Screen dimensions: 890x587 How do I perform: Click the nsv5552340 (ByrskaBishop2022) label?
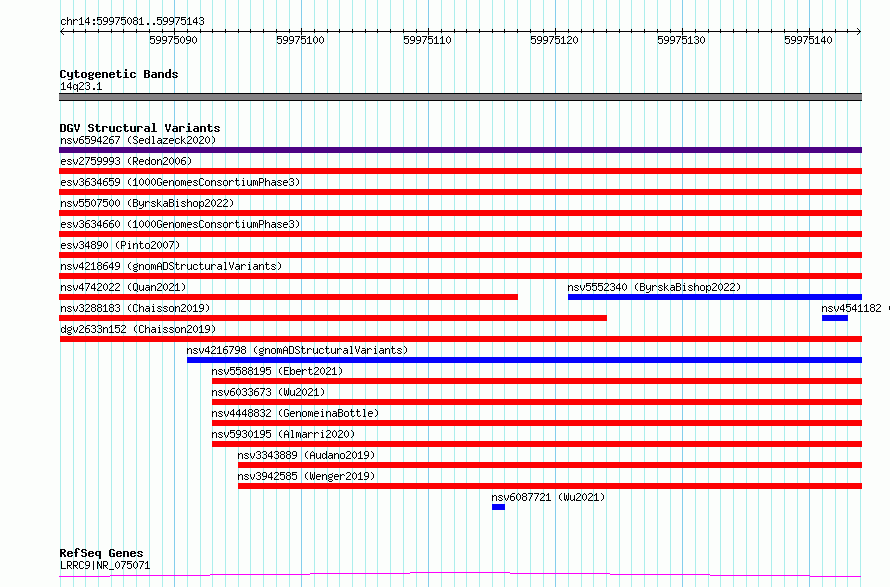tap(654, 287)
